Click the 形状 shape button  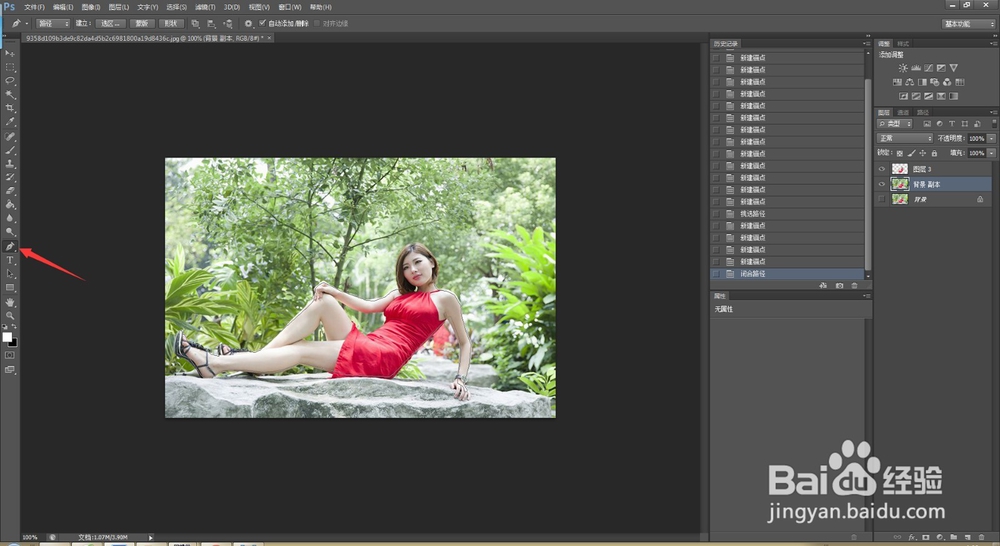tap(172, 24)
